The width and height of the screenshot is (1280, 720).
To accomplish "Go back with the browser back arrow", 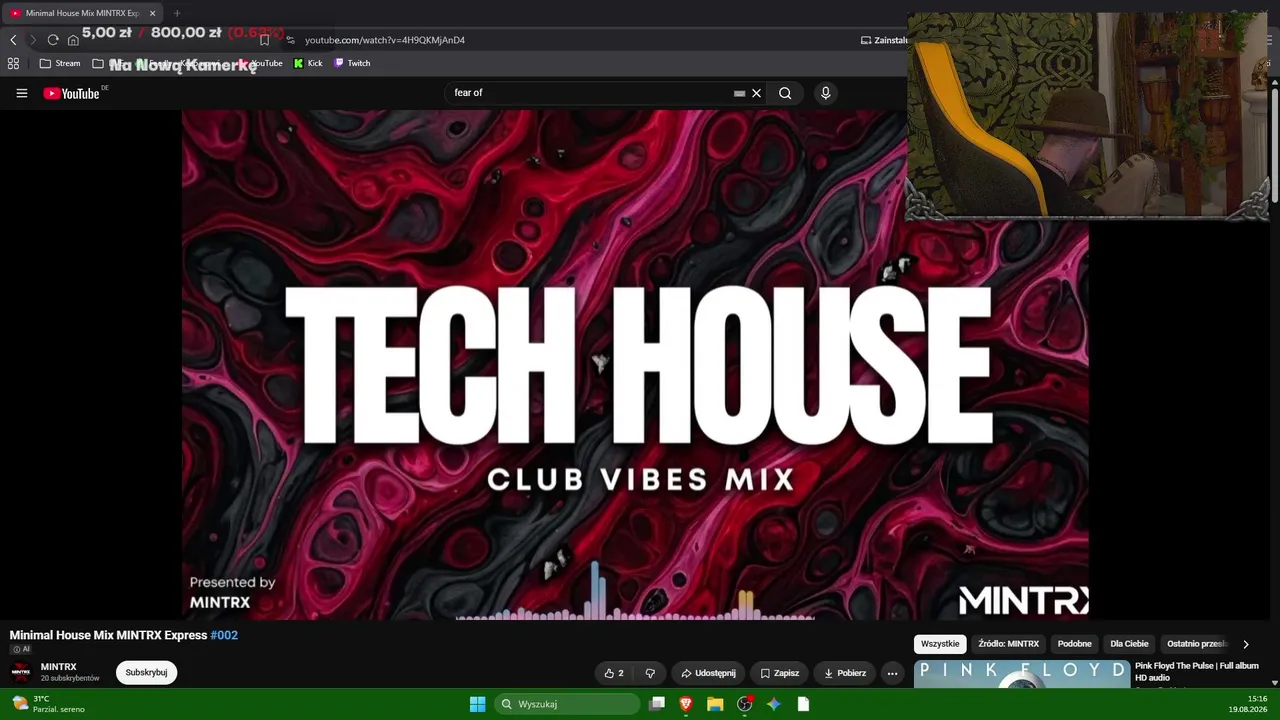I will [x=13, y=40].
